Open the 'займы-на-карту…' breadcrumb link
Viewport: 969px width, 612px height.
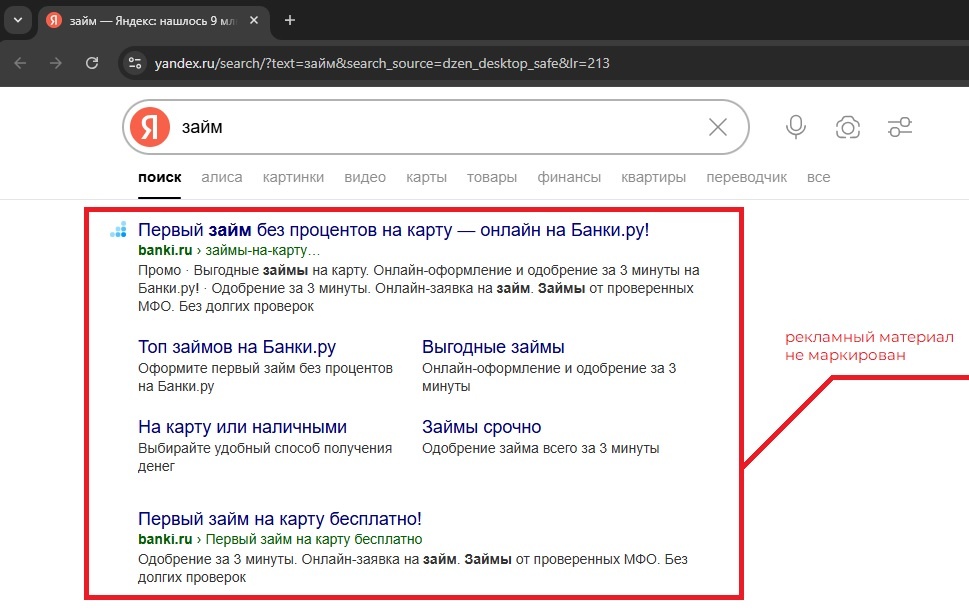pyautogui.click(x=263, y=250)
